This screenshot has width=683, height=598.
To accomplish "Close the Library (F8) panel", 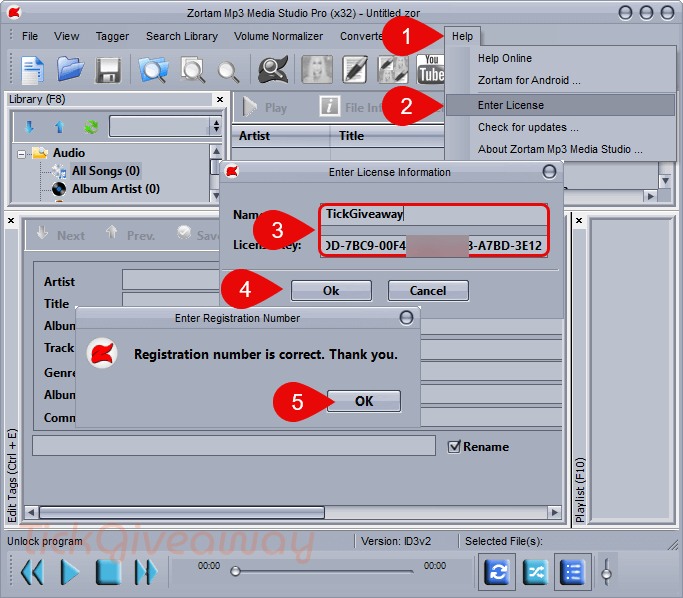I will tap(220, 100).
